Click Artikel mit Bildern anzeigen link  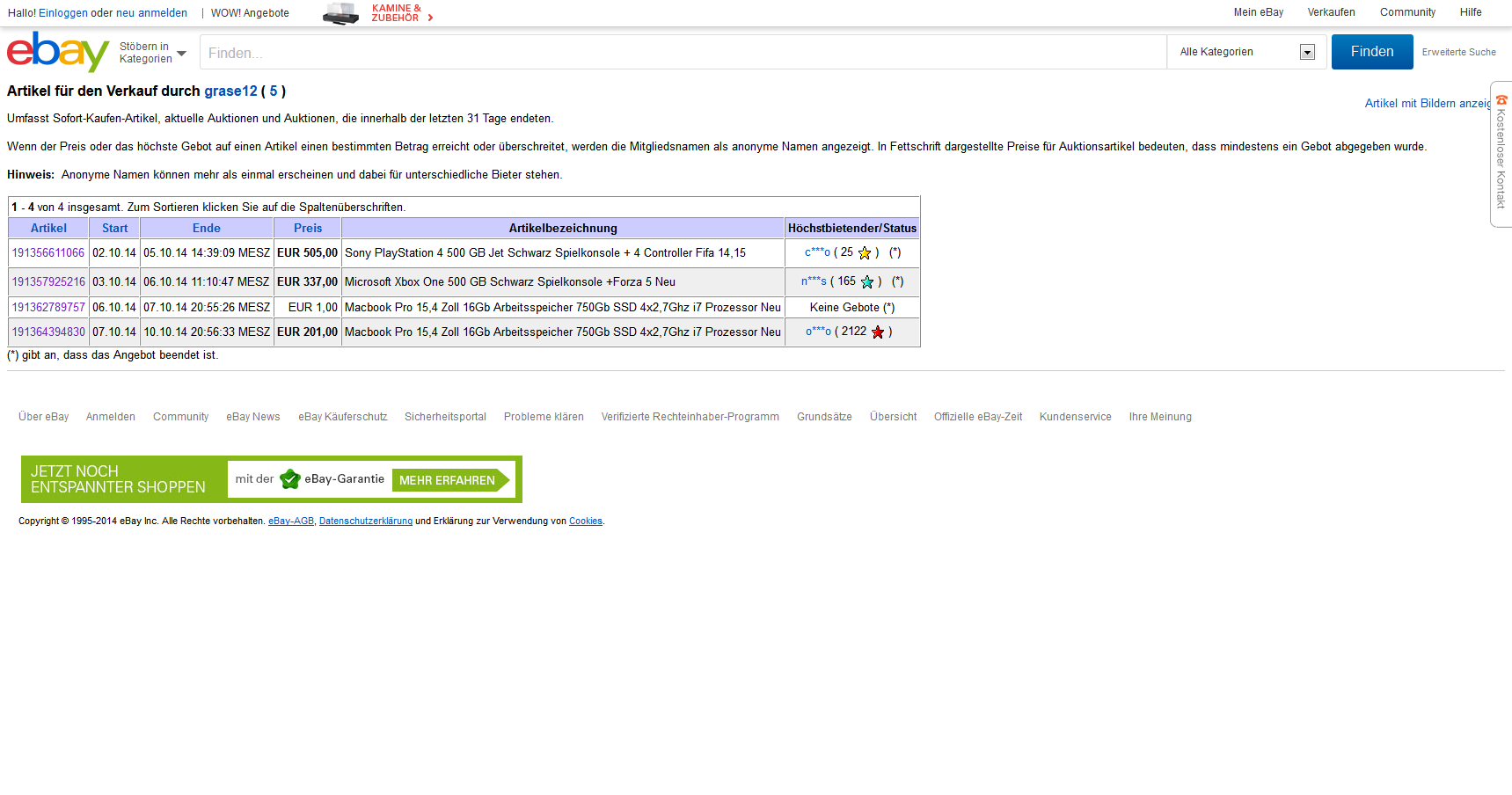coord(1428,104)
